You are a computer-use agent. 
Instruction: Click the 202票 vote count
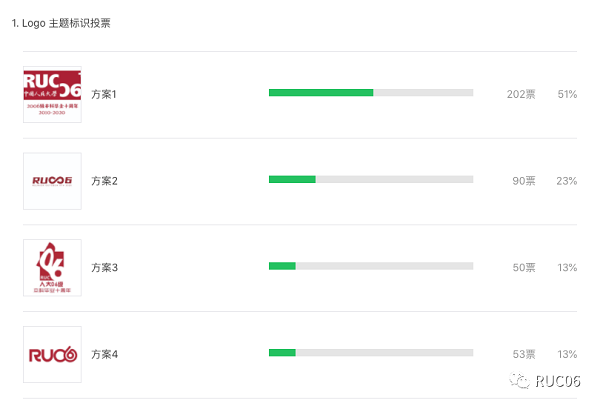click(x=521, y=94)
